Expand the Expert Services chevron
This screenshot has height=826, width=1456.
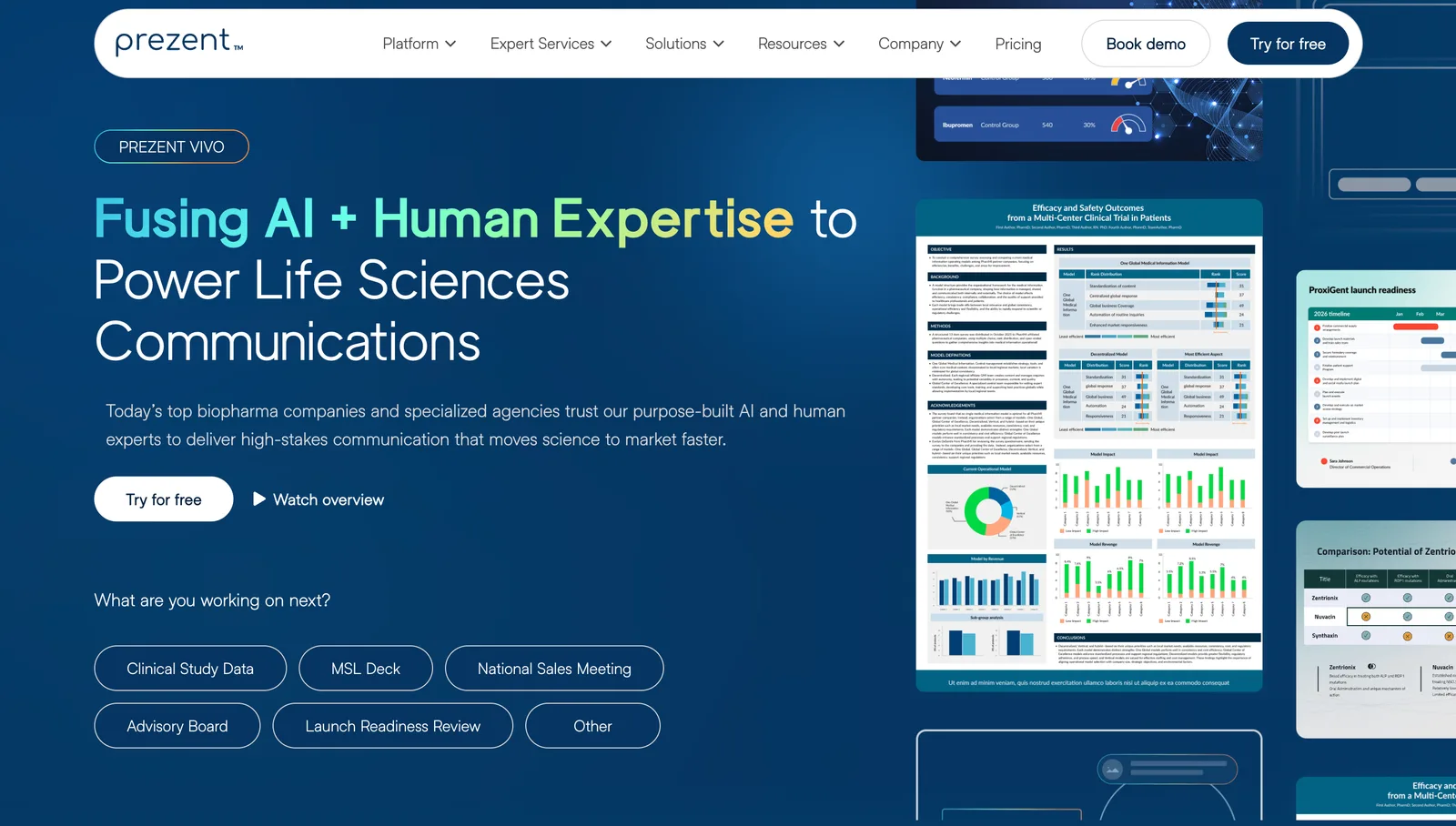(606, 44)
